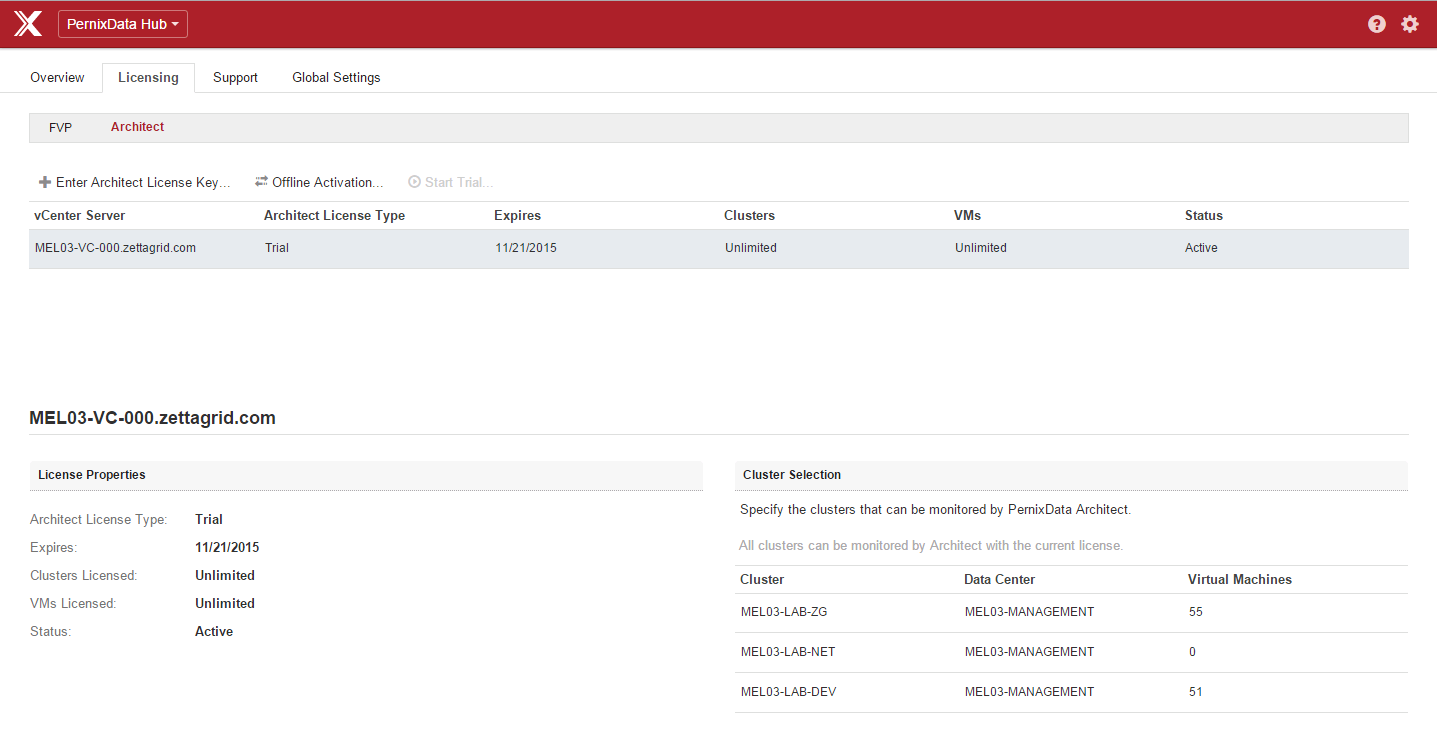Viewport: 1437px width, 730px height.
Task: Select the MEL03-LAB-ZG cluster row
Action: tap(1071, 612)
